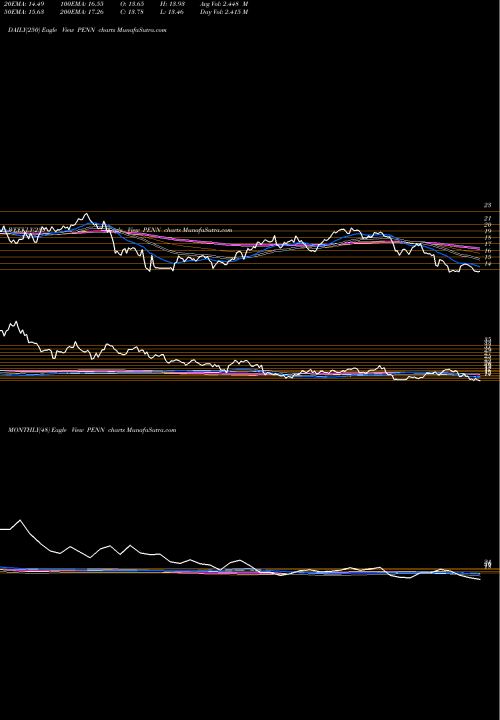This screenshot has height=720, width=500.
Task: Click the 50EMA value readout
Action: coord(22,12)
